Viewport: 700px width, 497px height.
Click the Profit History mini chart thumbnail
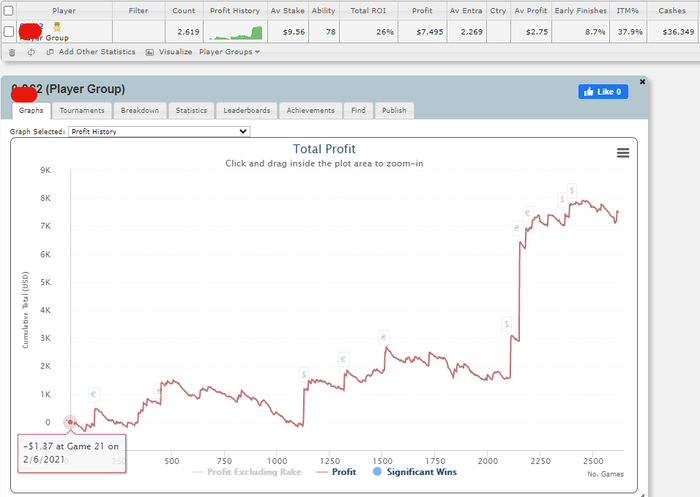(x=235, y=33)
